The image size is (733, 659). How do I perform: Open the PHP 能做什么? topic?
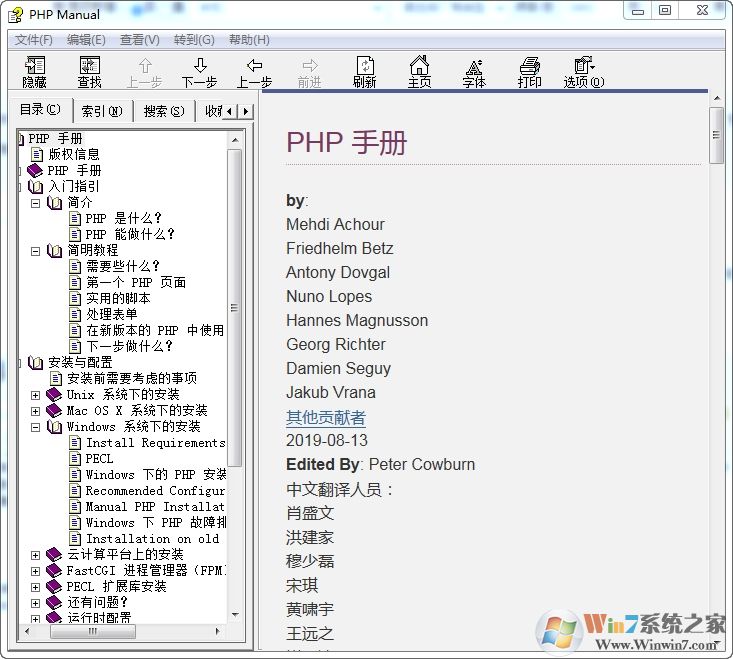point(130,234)
